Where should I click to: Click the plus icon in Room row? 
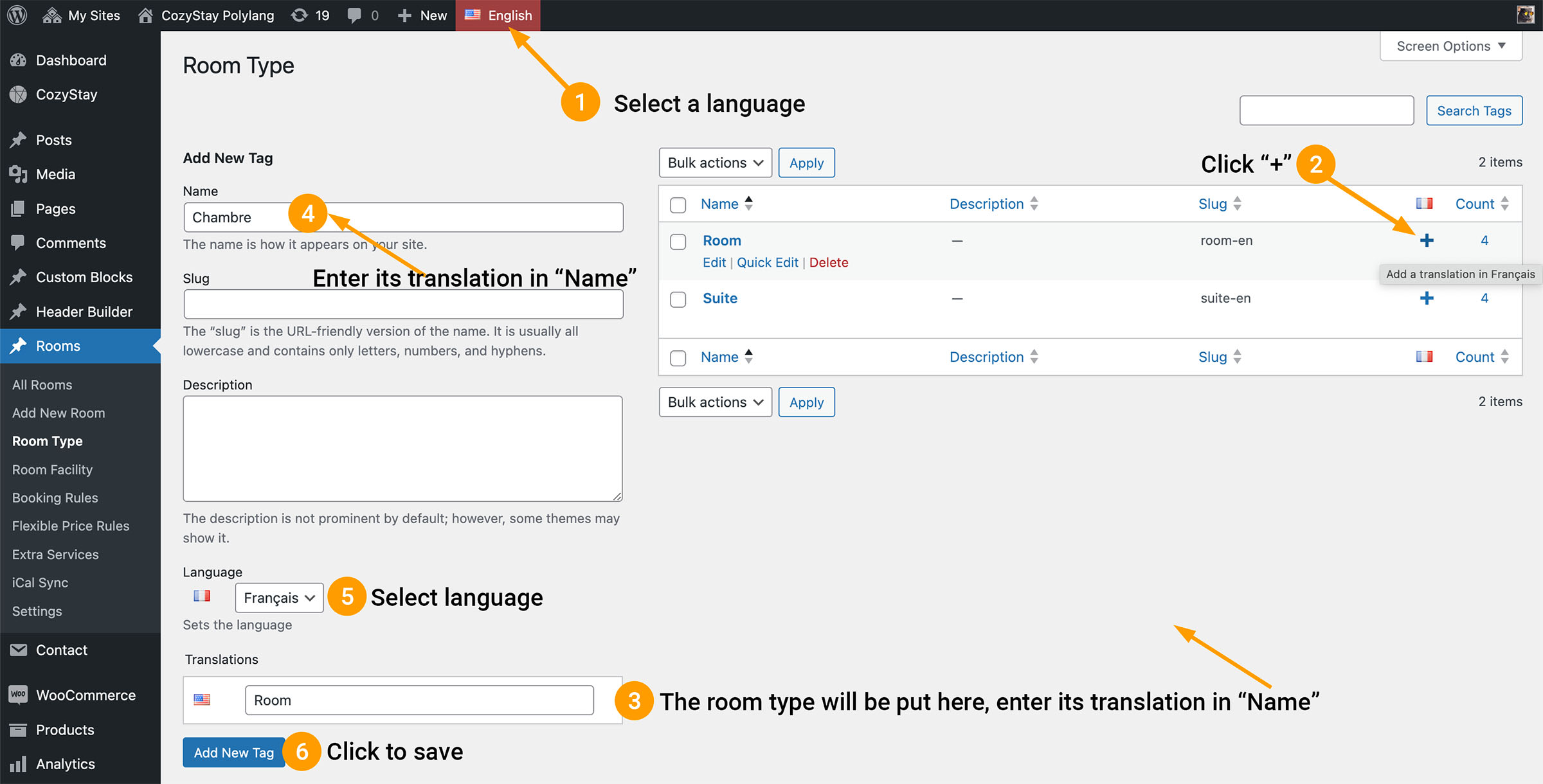1427,240
